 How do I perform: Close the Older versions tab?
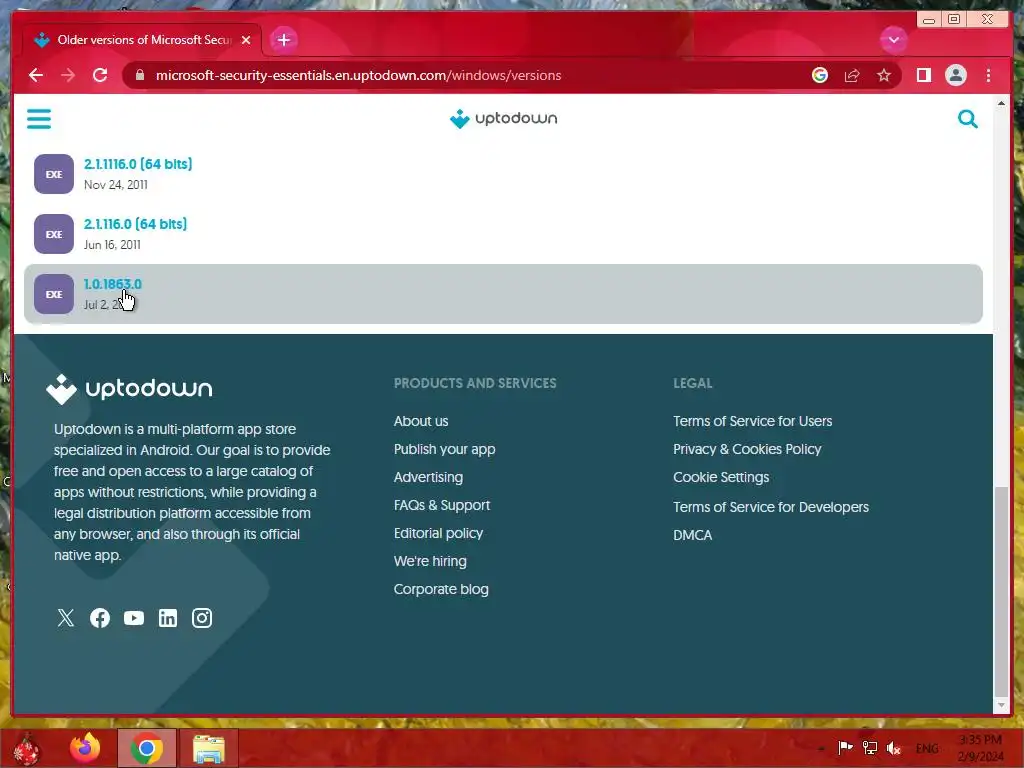pos(246,40)
